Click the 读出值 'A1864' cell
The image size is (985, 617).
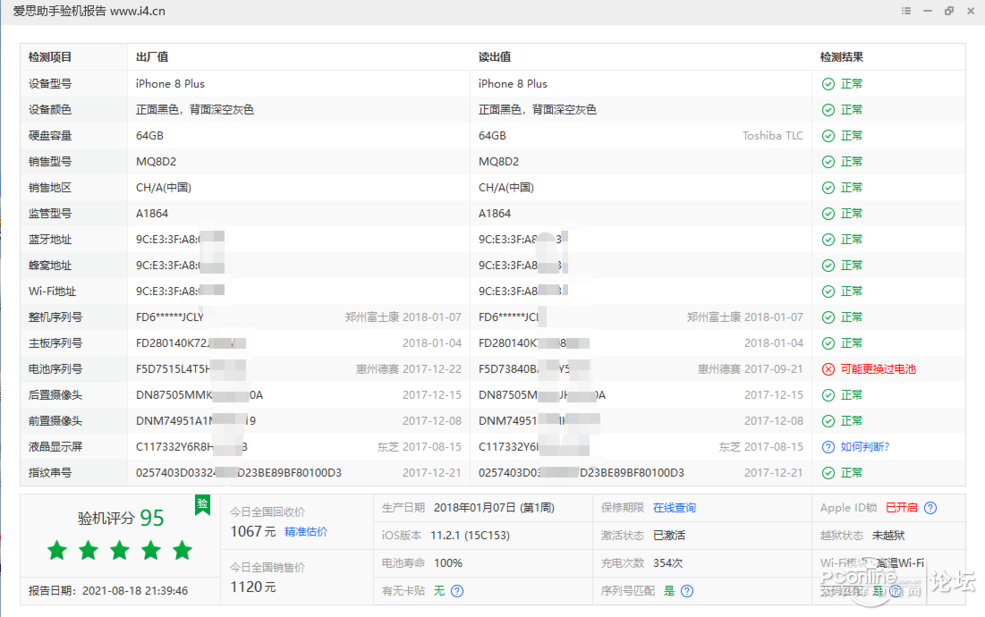coord(494,214)
